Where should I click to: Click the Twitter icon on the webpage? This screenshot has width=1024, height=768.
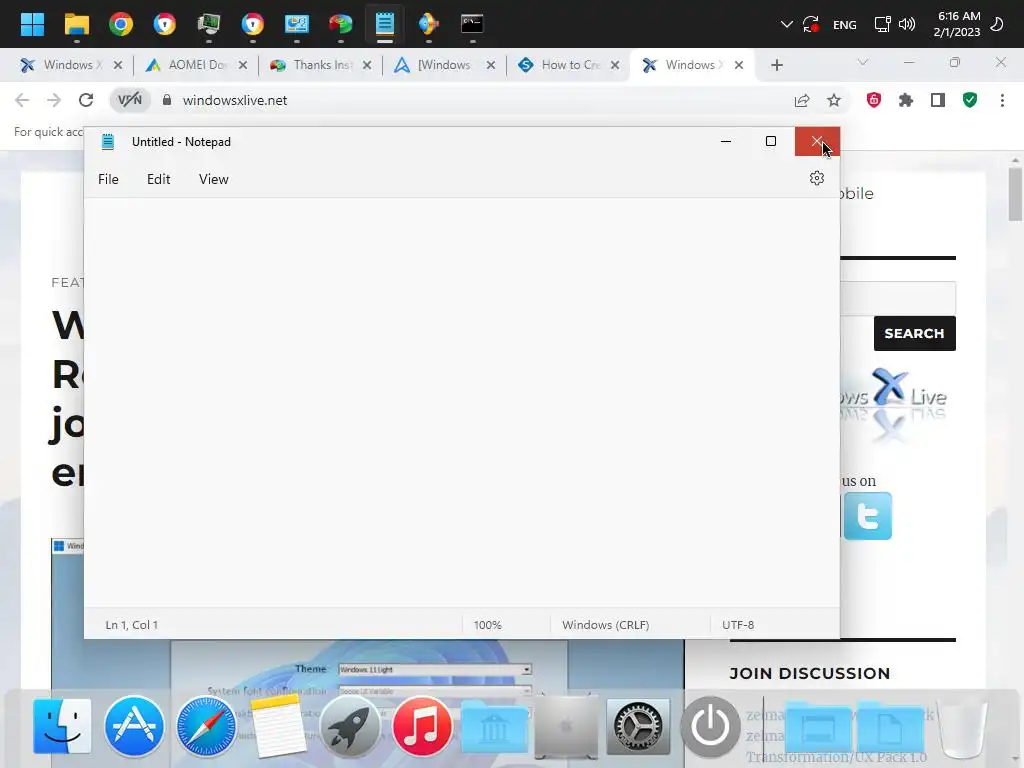coord(867,516)
